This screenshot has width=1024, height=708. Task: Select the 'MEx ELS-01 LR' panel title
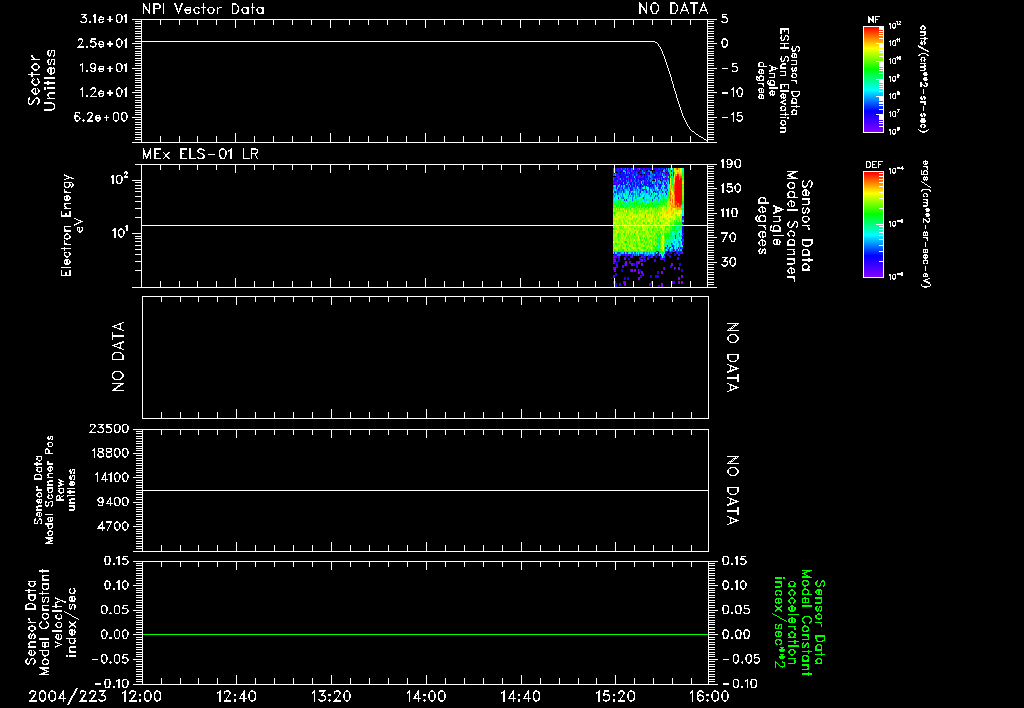pyautogui.click(x=200, y=154)
